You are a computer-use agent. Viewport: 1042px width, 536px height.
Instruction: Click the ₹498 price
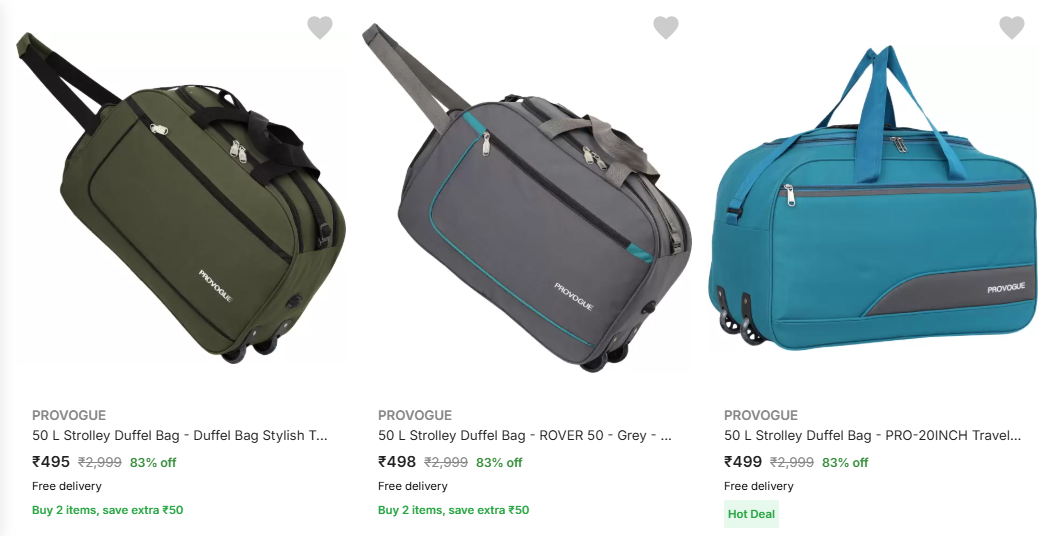(x=397, y=462)
